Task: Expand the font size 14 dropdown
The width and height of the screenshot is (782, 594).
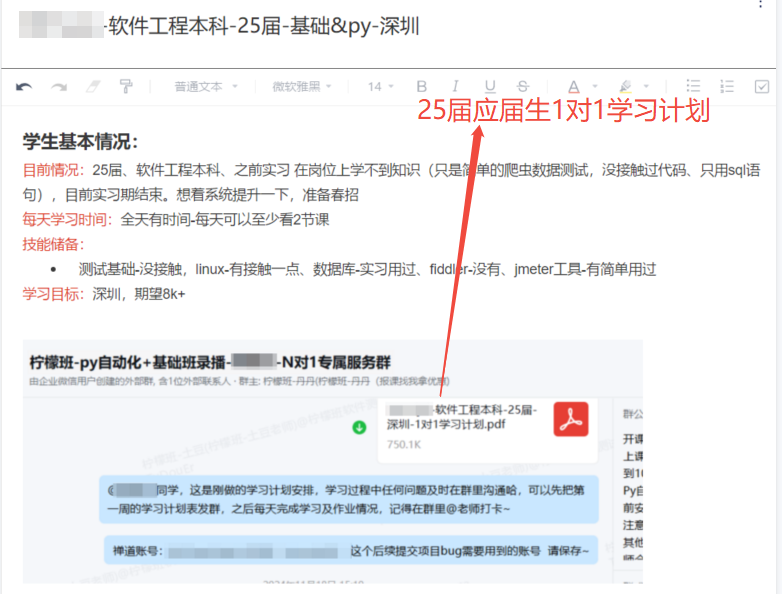Action: [380, 87]
